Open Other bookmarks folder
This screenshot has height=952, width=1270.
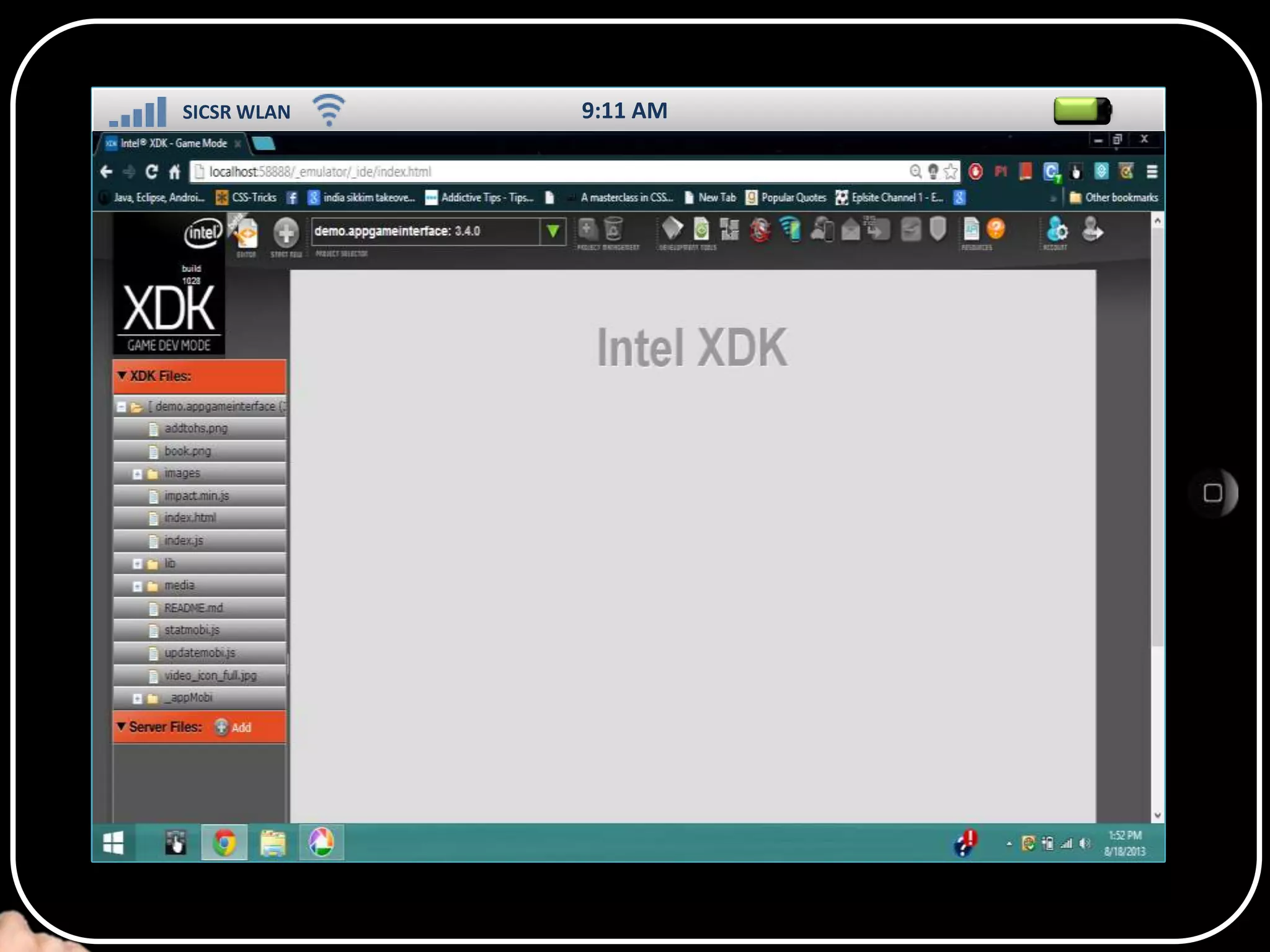(1114, 198)
